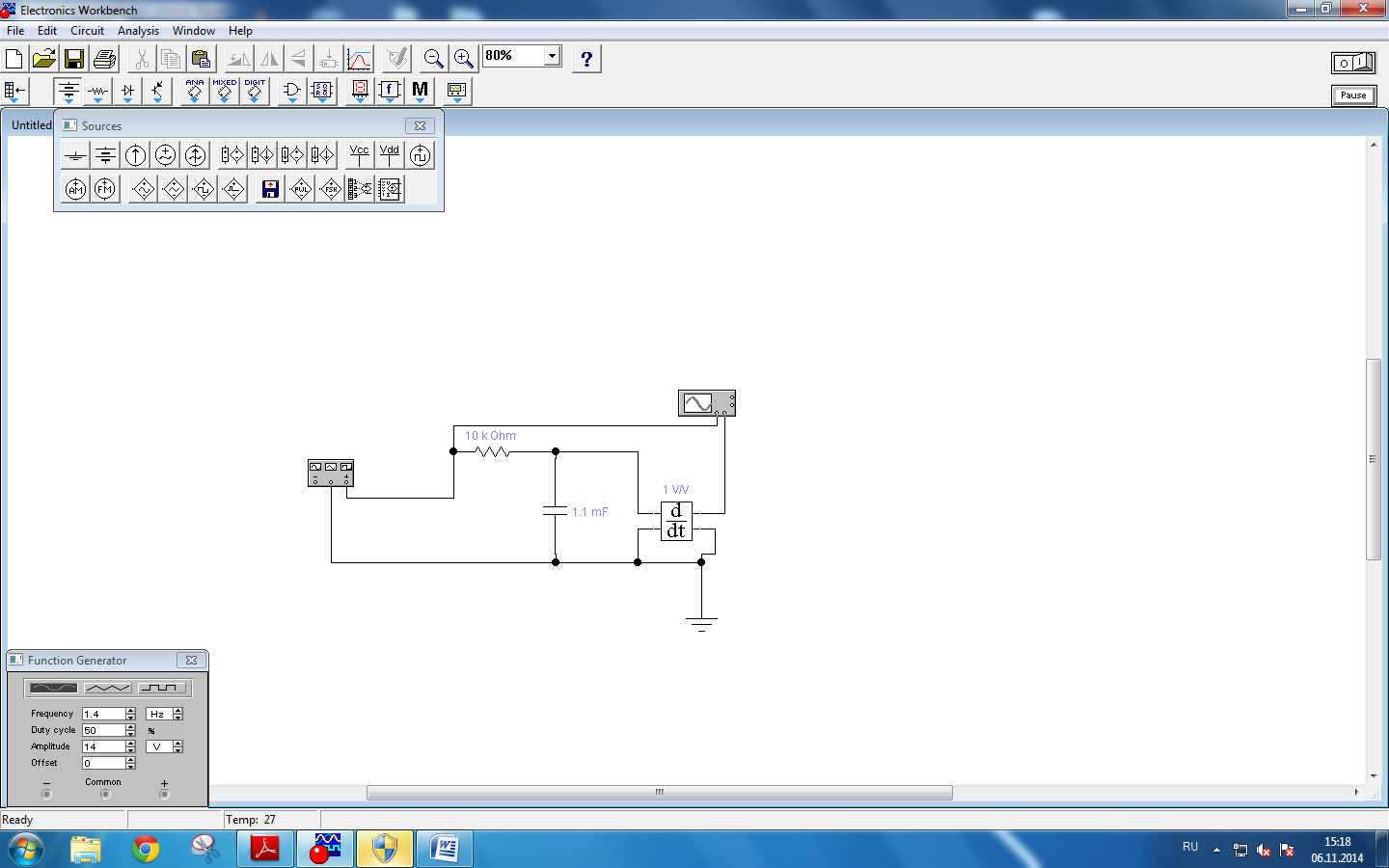Image resolution: width=1389 pixels, height=868 pixels.
Task: Pick the FSK source component
Action: point(330,189)
